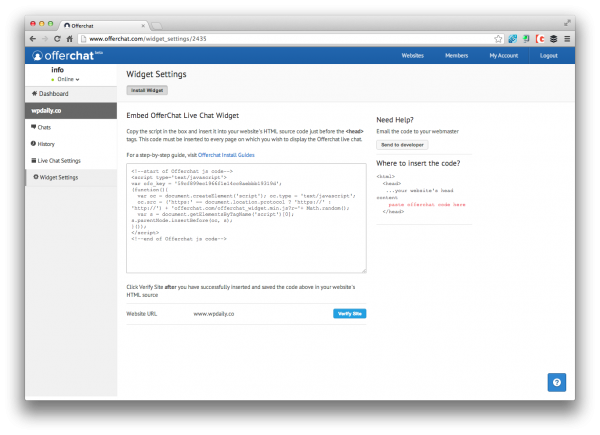The image size is (600, 435).
Task: Open the Websites menu
Action: click(412, 55)
